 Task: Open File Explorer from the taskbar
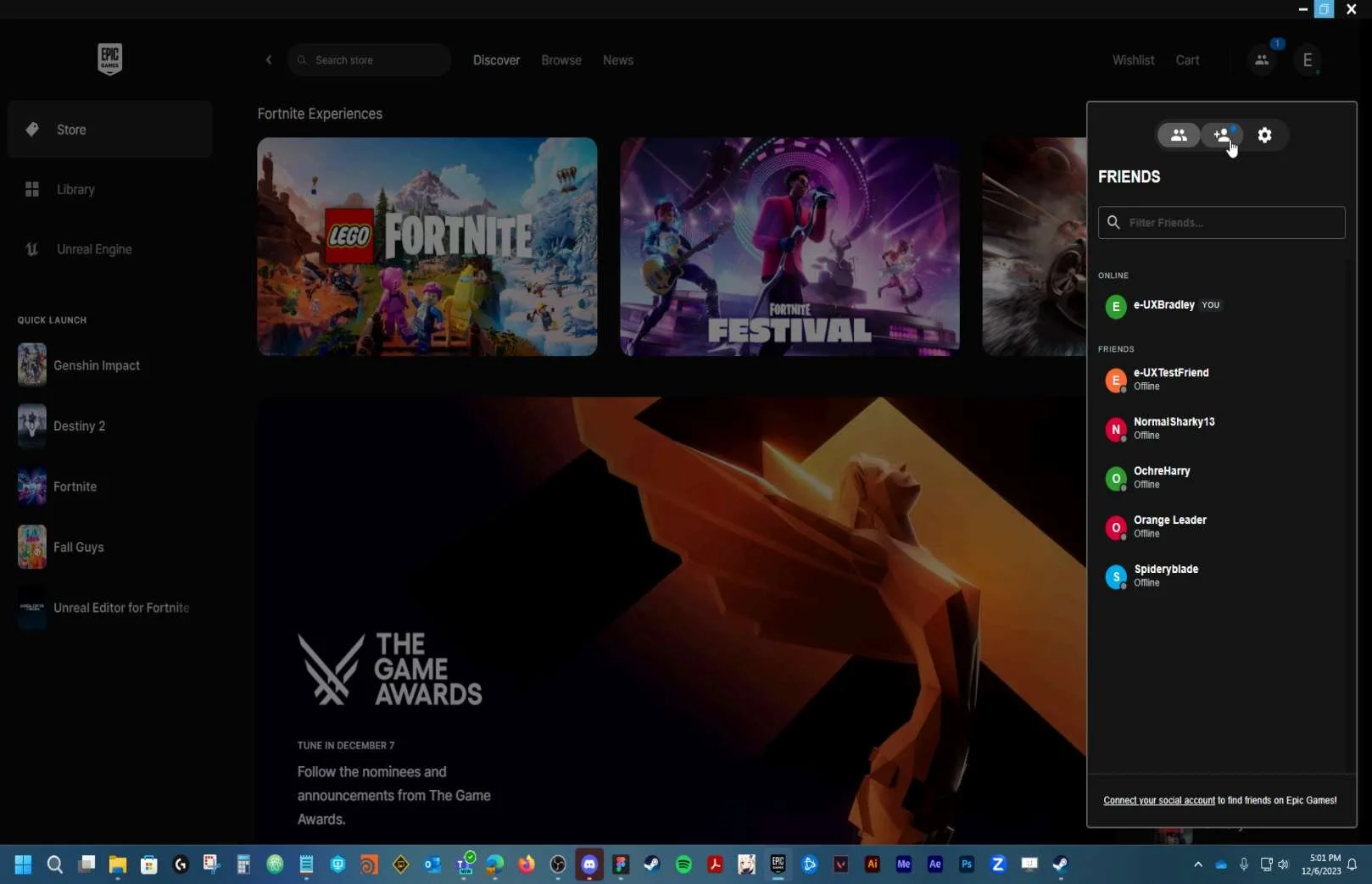click(118, 865)
